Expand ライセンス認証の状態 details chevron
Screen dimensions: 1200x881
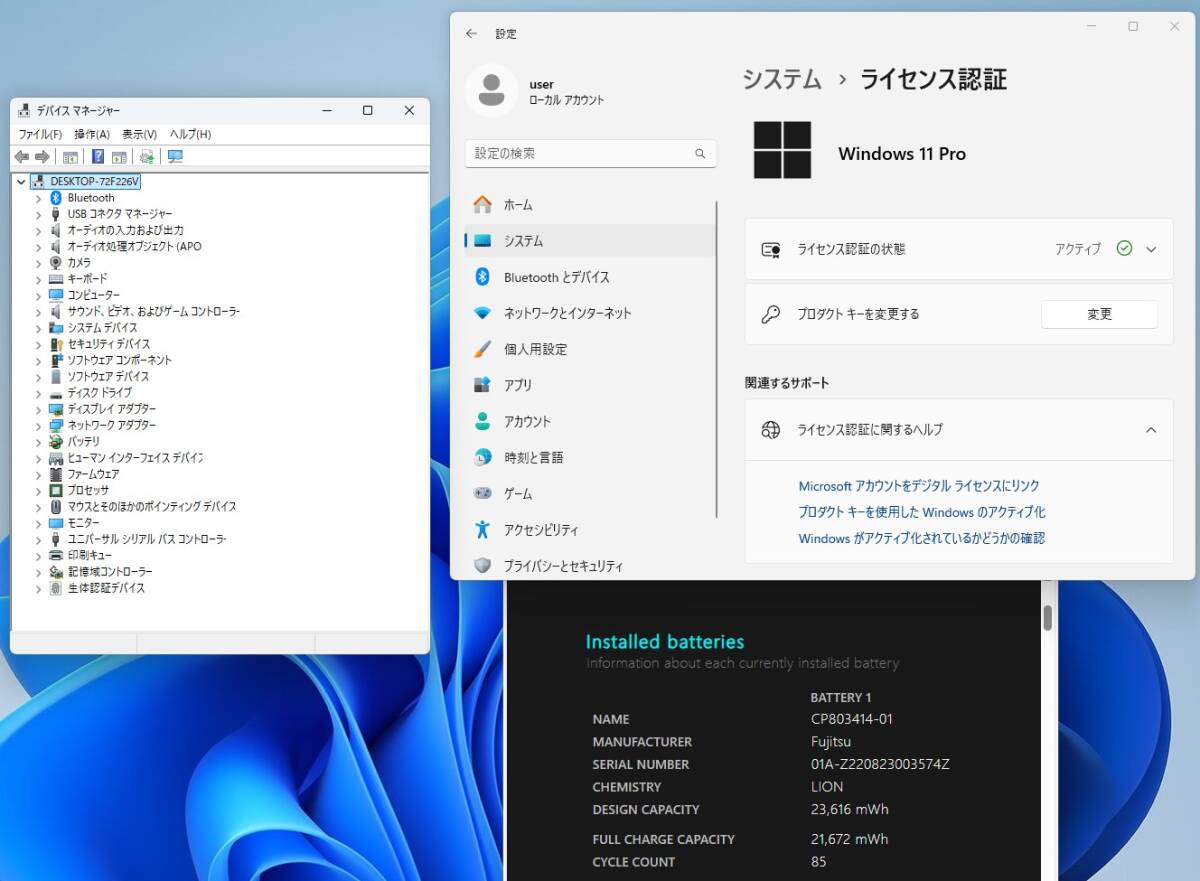tap(1151, 249)
